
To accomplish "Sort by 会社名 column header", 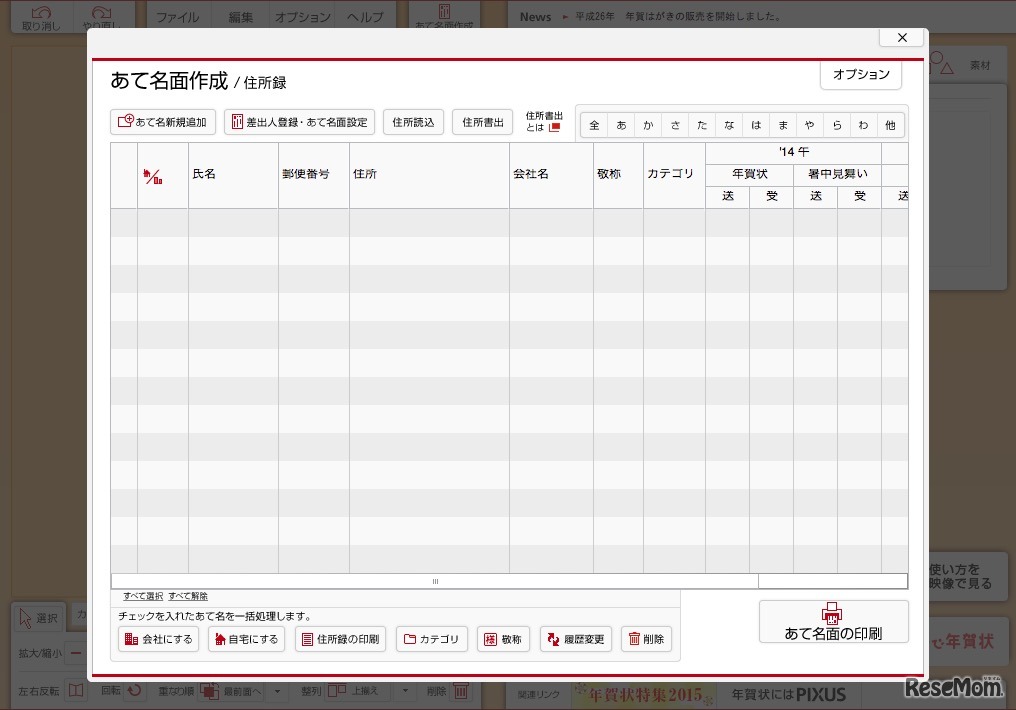I will (551, 176).
